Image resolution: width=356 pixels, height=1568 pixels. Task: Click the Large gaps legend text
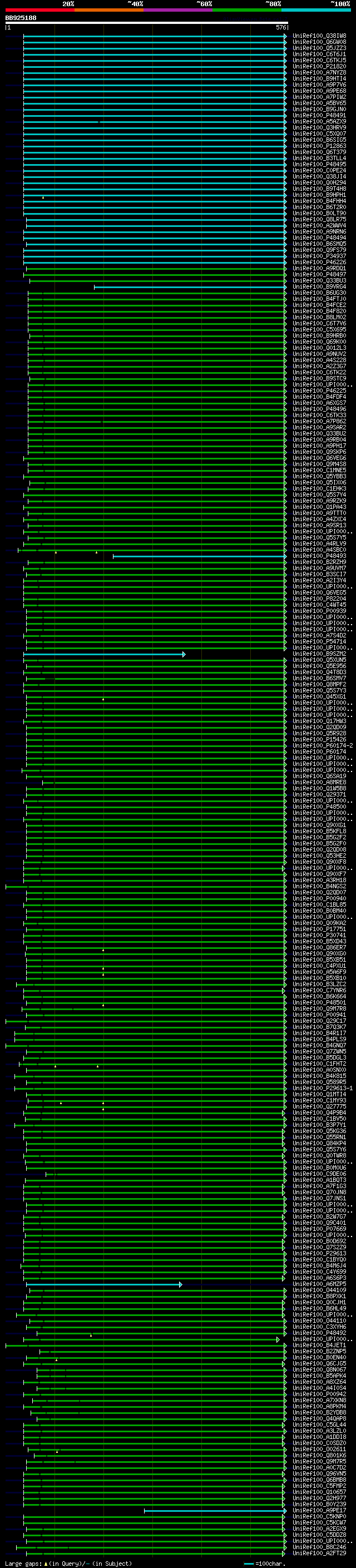(x=68, y=1563)
